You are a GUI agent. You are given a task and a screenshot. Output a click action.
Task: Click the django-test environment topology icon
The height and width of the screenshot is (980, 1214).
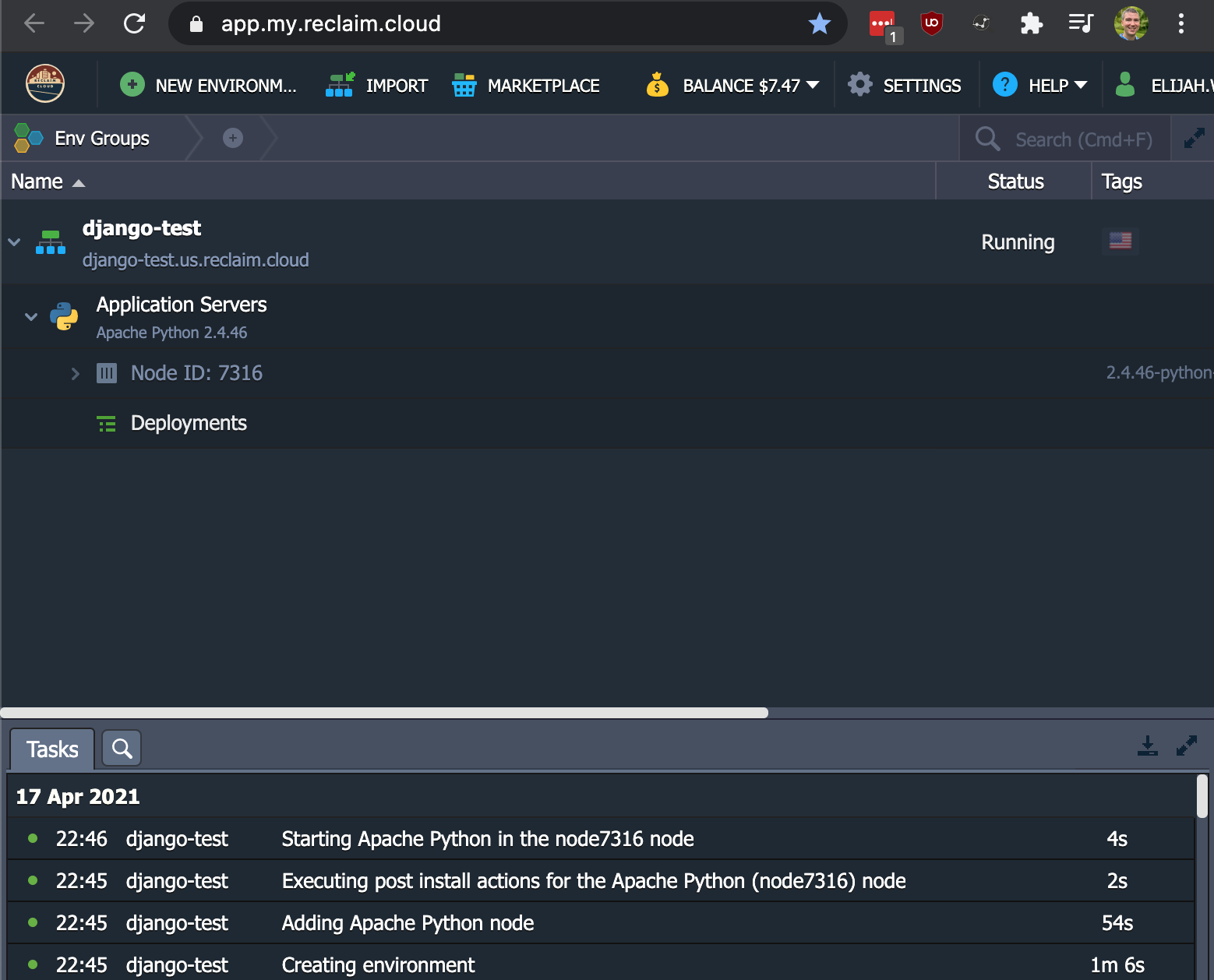point(51,242)
